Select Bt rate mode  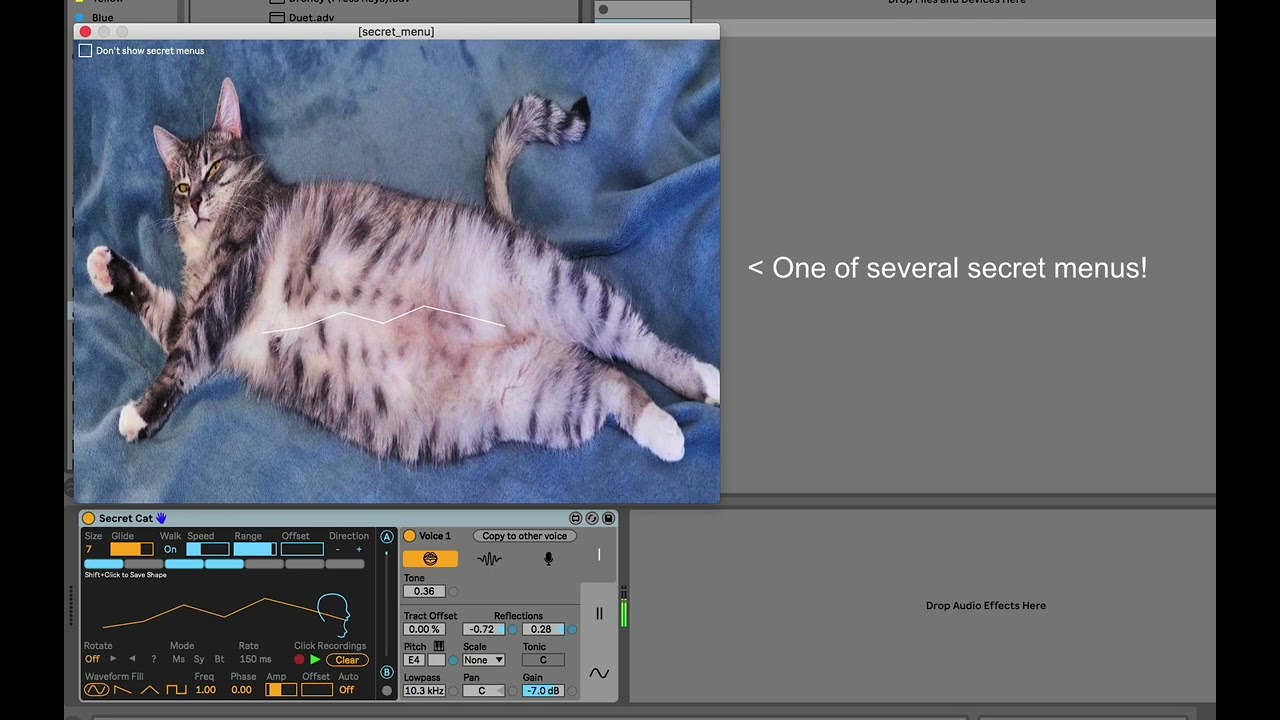(x=220, y=659)
